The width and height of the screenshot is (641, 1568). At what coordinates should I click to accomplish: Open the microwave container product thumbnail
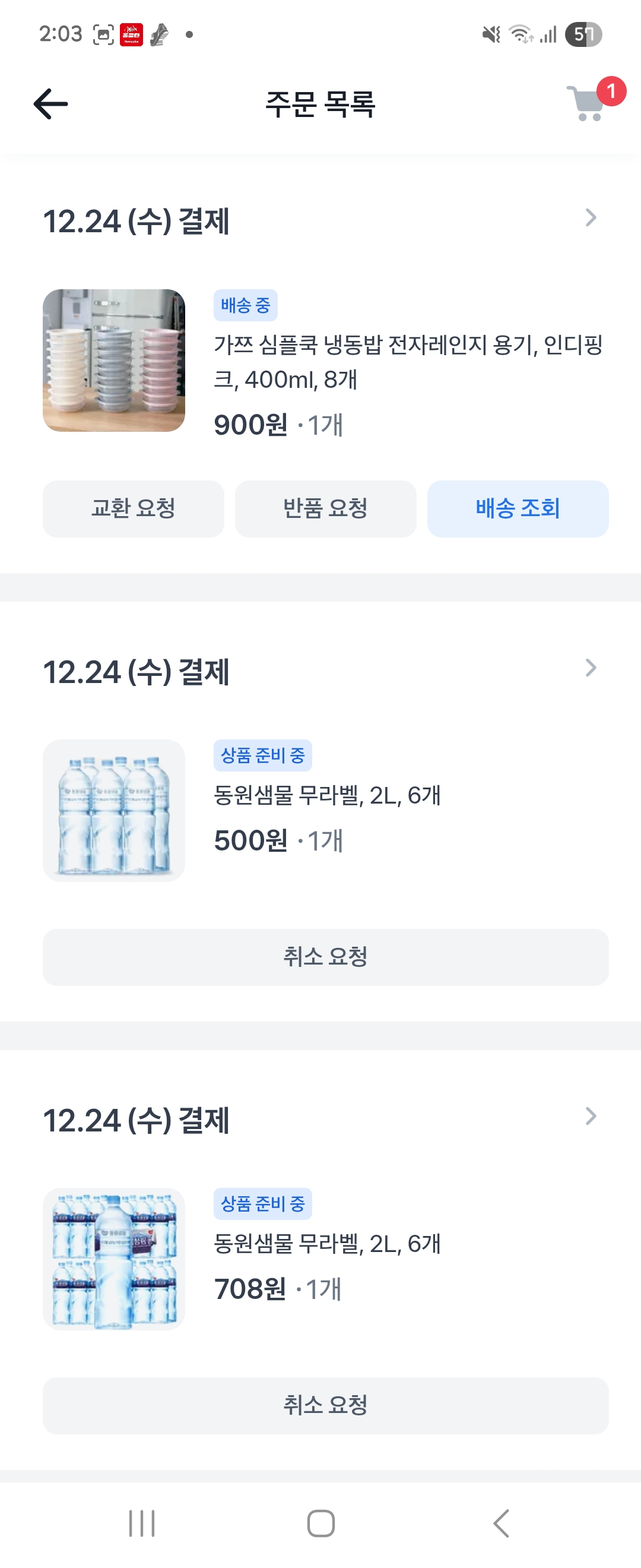[114, 361]
